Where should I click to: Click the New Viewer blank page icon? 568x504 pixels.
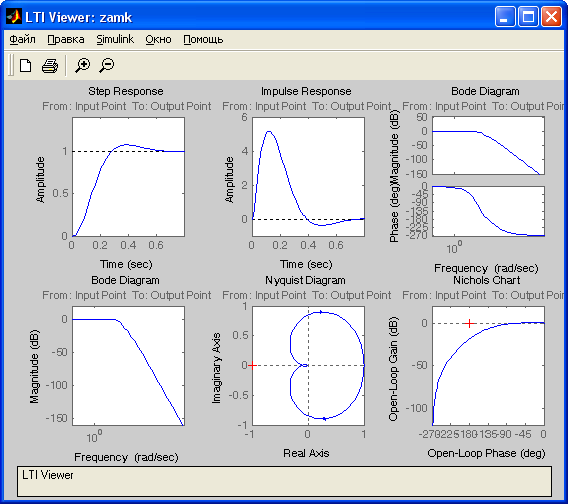pos(25,66)
